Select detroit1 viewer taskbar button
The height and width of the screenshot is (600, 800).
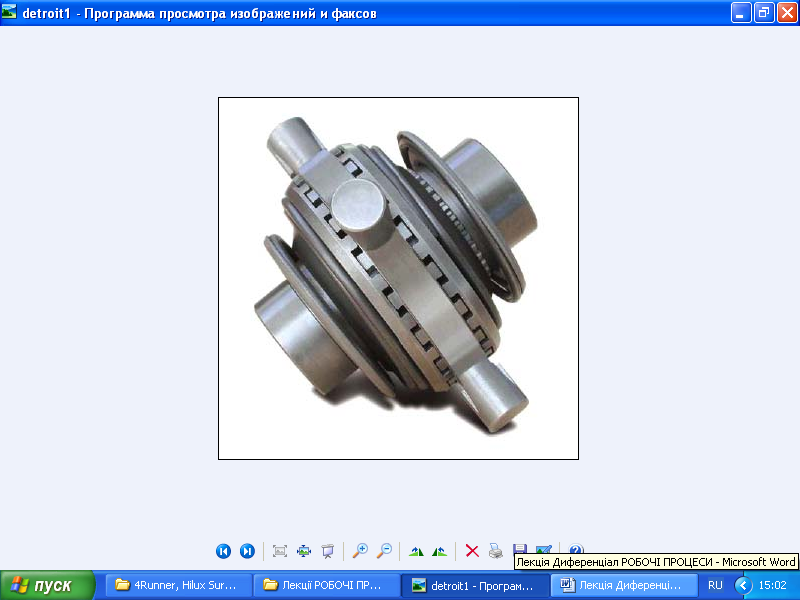coord(476,586)
